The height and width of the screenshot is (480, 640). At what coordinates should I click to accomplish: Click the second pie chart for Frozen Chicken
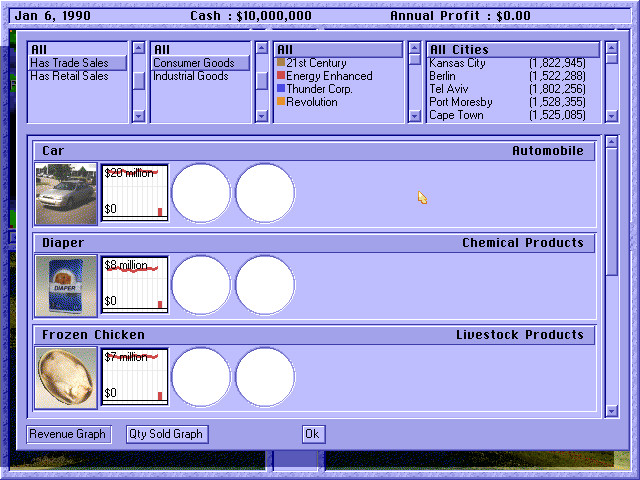tap(265, 377)
